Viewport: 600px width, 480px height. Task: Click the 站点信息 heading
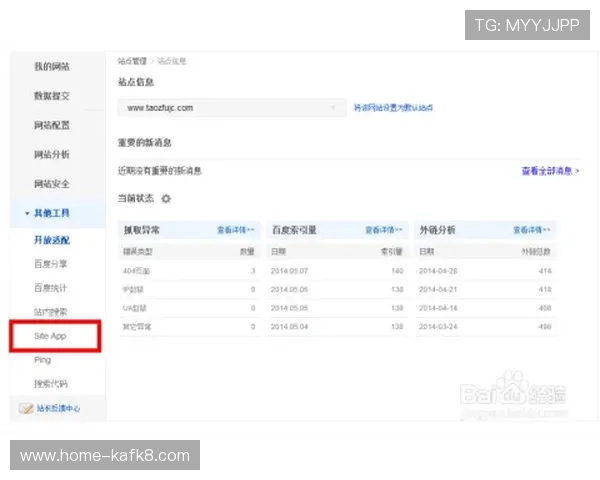pos(136,82)
